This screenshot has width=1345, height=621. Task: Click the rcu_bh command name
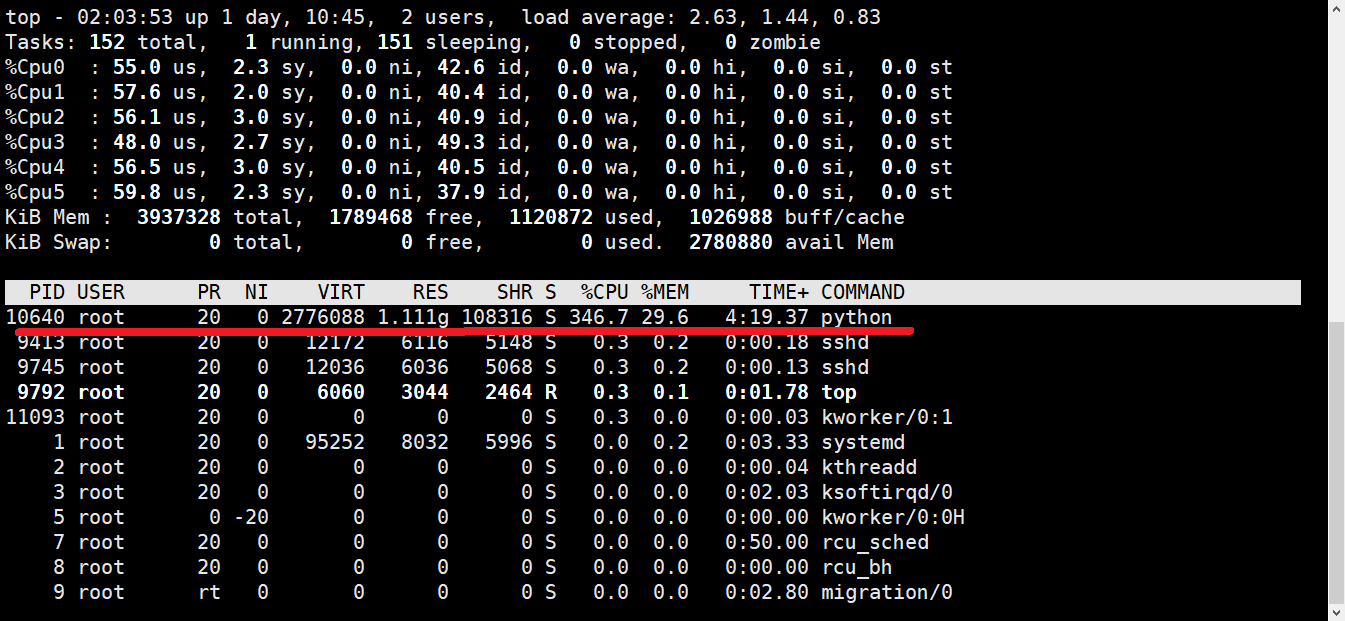(x=857, y=567)
